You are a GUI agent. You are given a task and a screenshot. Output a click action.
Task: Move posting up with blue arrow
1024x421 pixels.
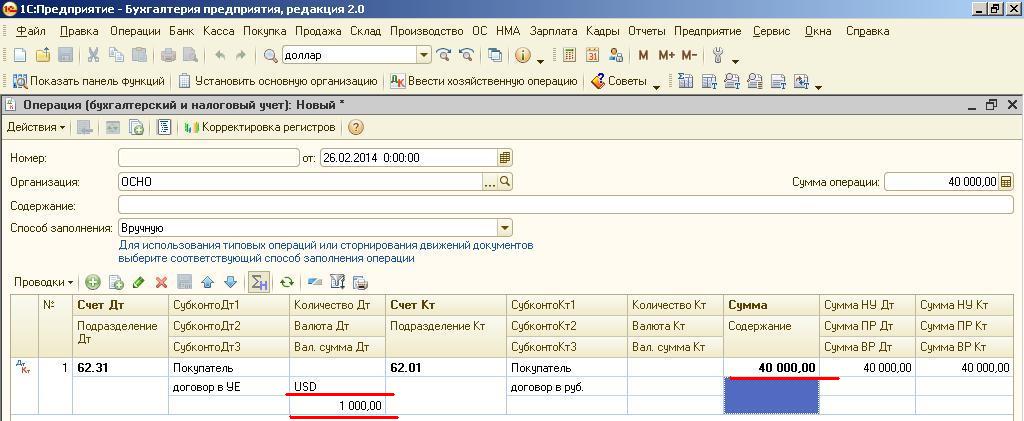207,283
